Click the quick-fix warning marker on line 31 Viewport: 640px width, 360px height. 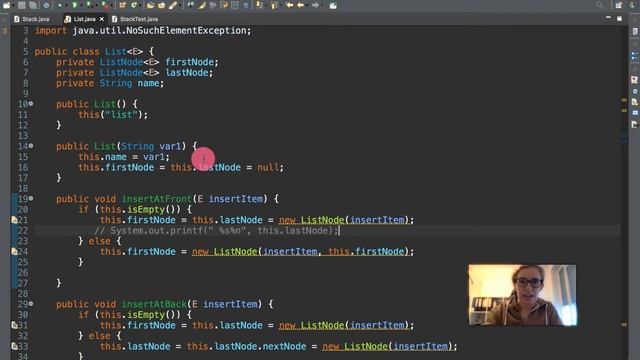point(14,325)
